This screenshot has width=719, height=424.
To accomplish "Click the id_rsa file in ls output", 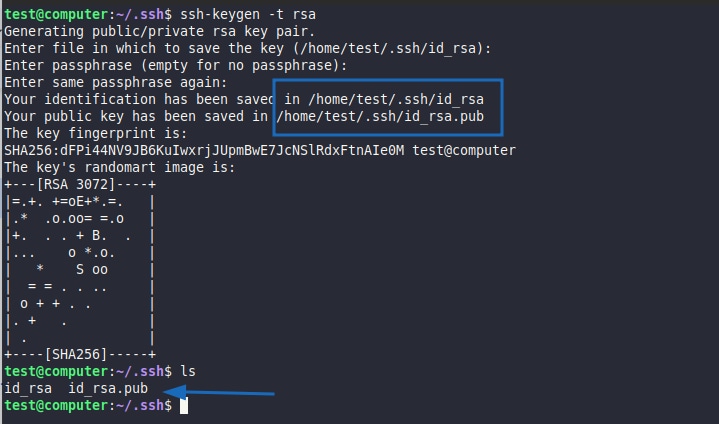I will pyautogui.click(x=28, y=388).
